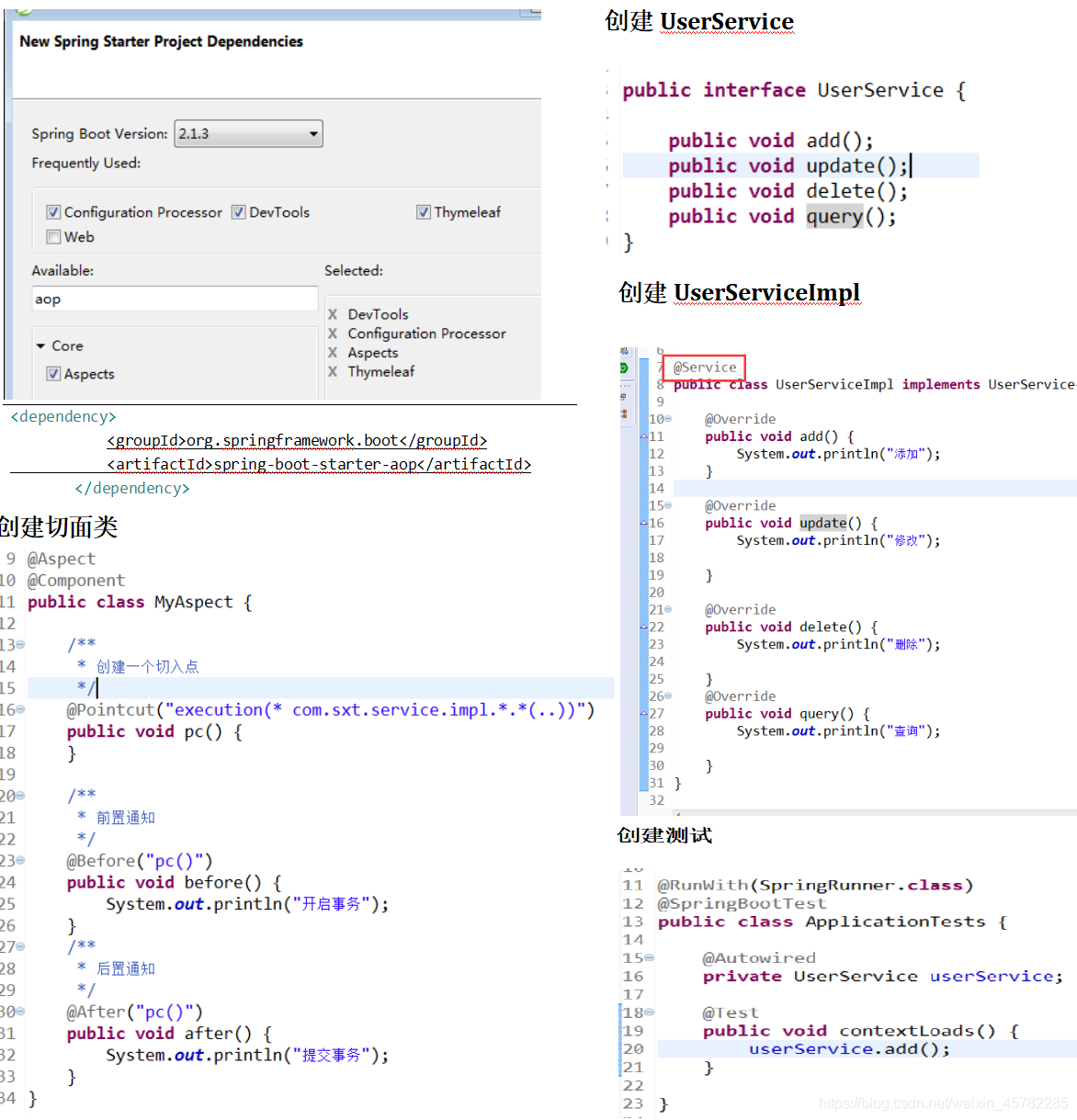The height and width of the screenshot is (1120, 1077).
Task: Click override marker beside line 11 add()
Action: tap(644, 436)
